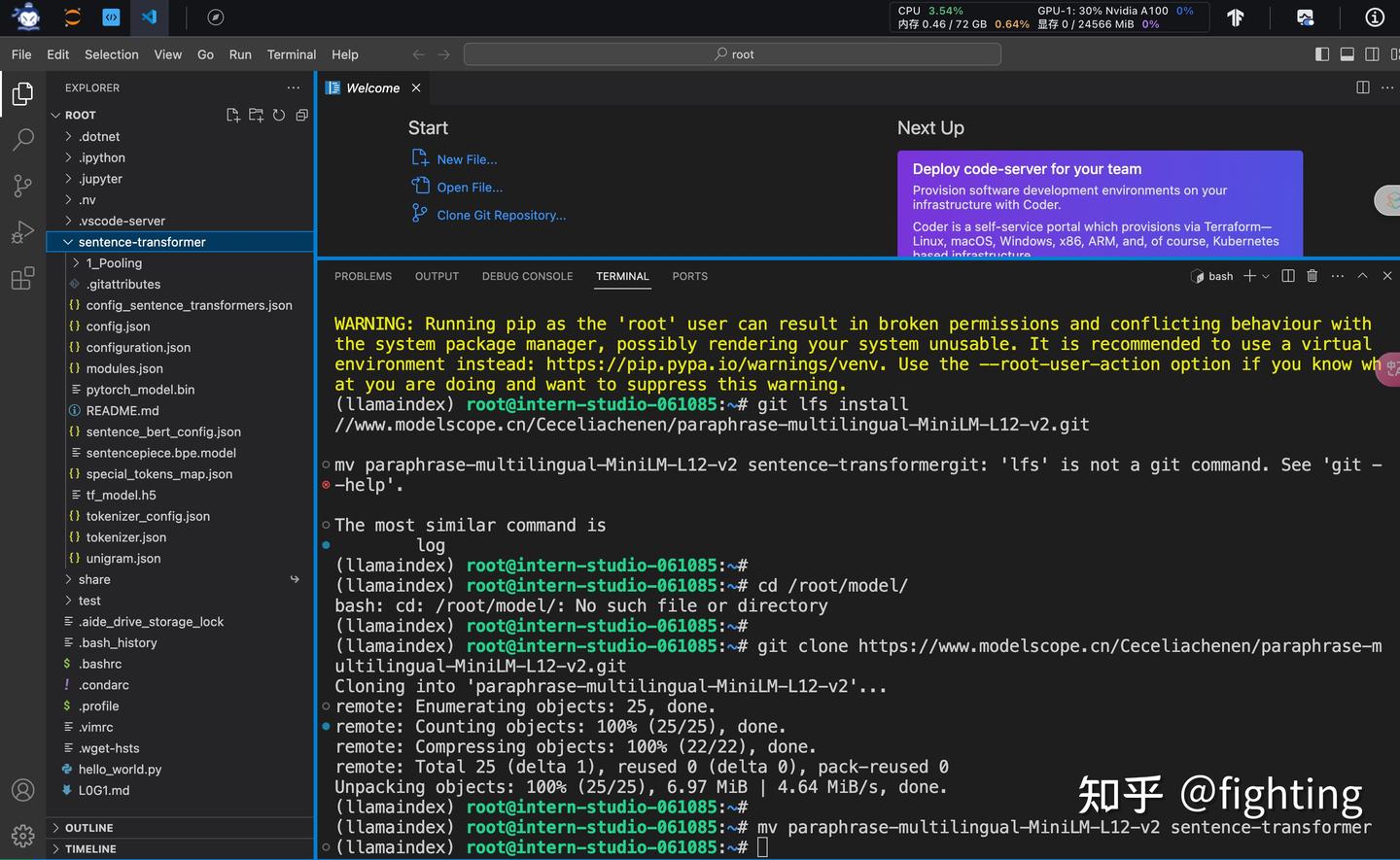Expand the test folder
The image size is (1400, 860).
point(180,601)
